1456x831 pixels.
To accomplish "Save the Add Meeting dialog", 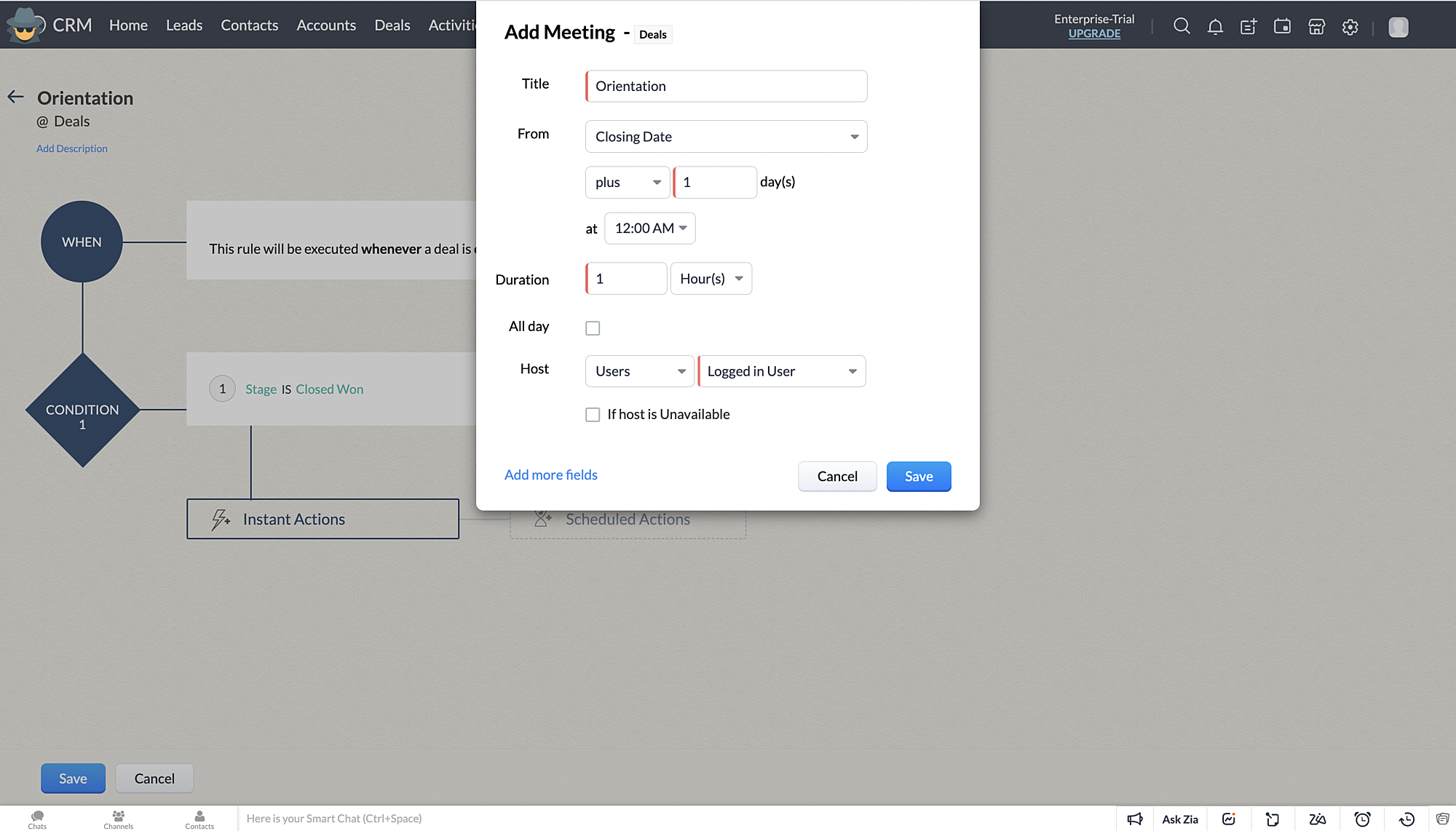I will 918,477.
